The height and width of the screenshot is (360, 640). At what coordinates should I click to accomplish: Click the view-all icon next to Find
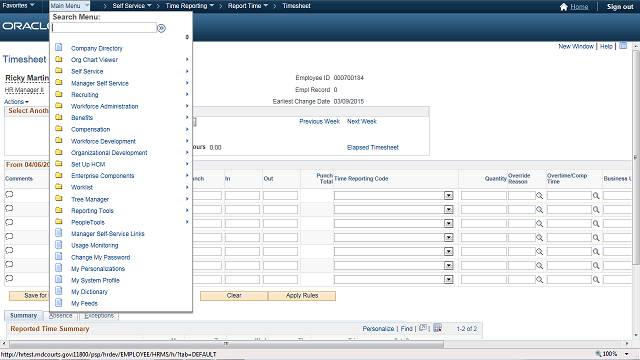pos(423,328)
